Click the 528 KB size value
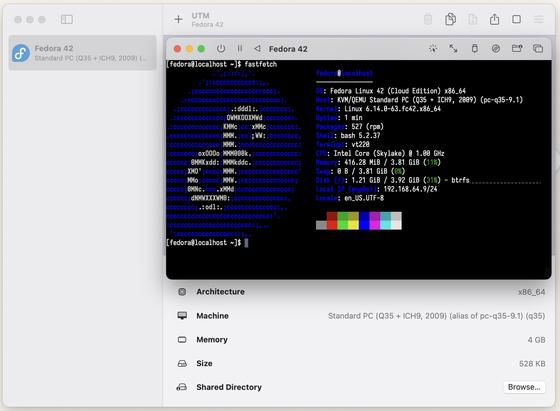The image size is (560, 411). point(532,364)
